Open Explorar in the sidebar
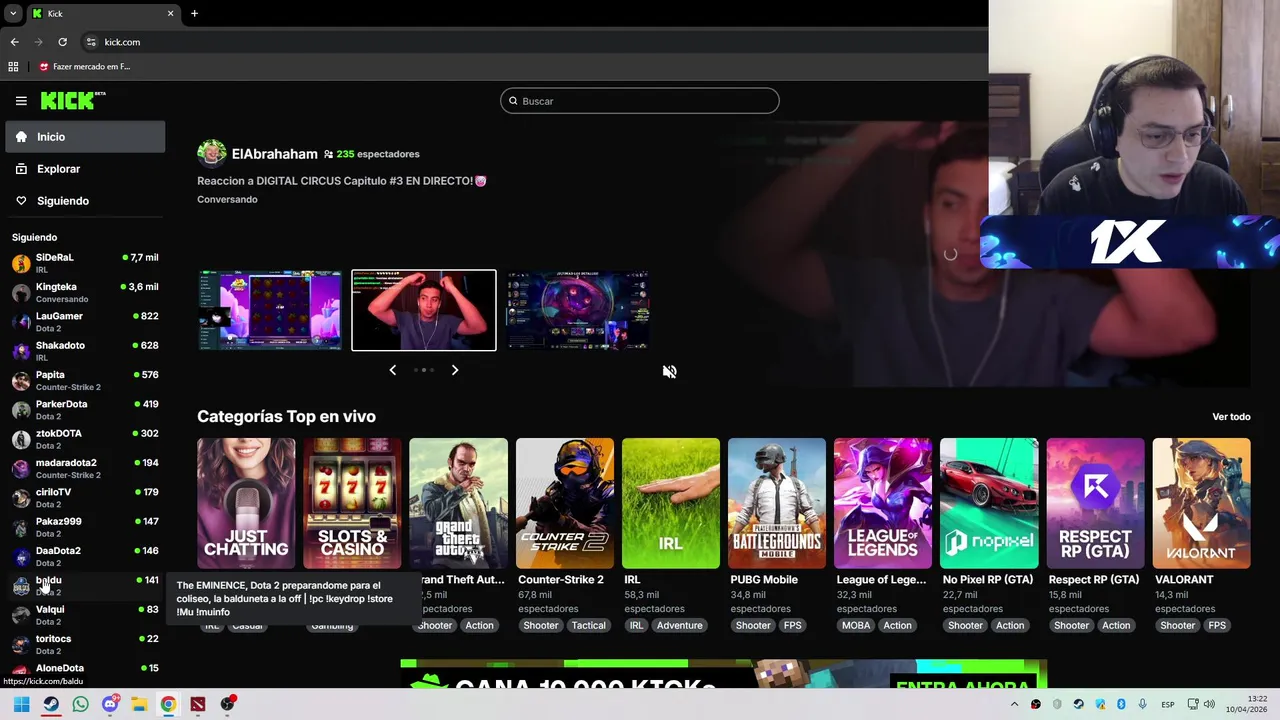Viewport: 1280px width, 720px height. [x=85, y=169]
